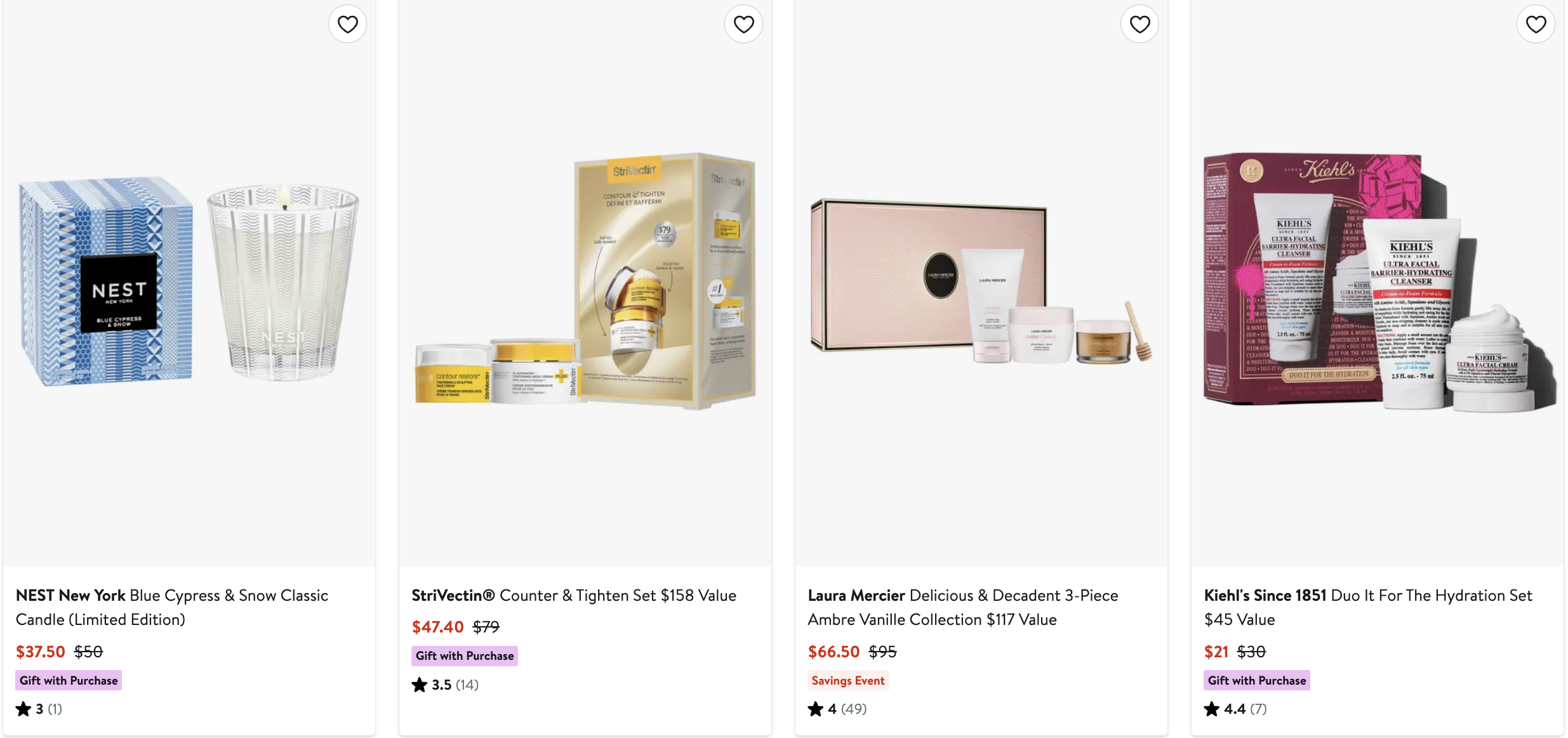
Task: Save Kiehl's Hydration Set with heart icon
Action: [x=1536, y=24]
